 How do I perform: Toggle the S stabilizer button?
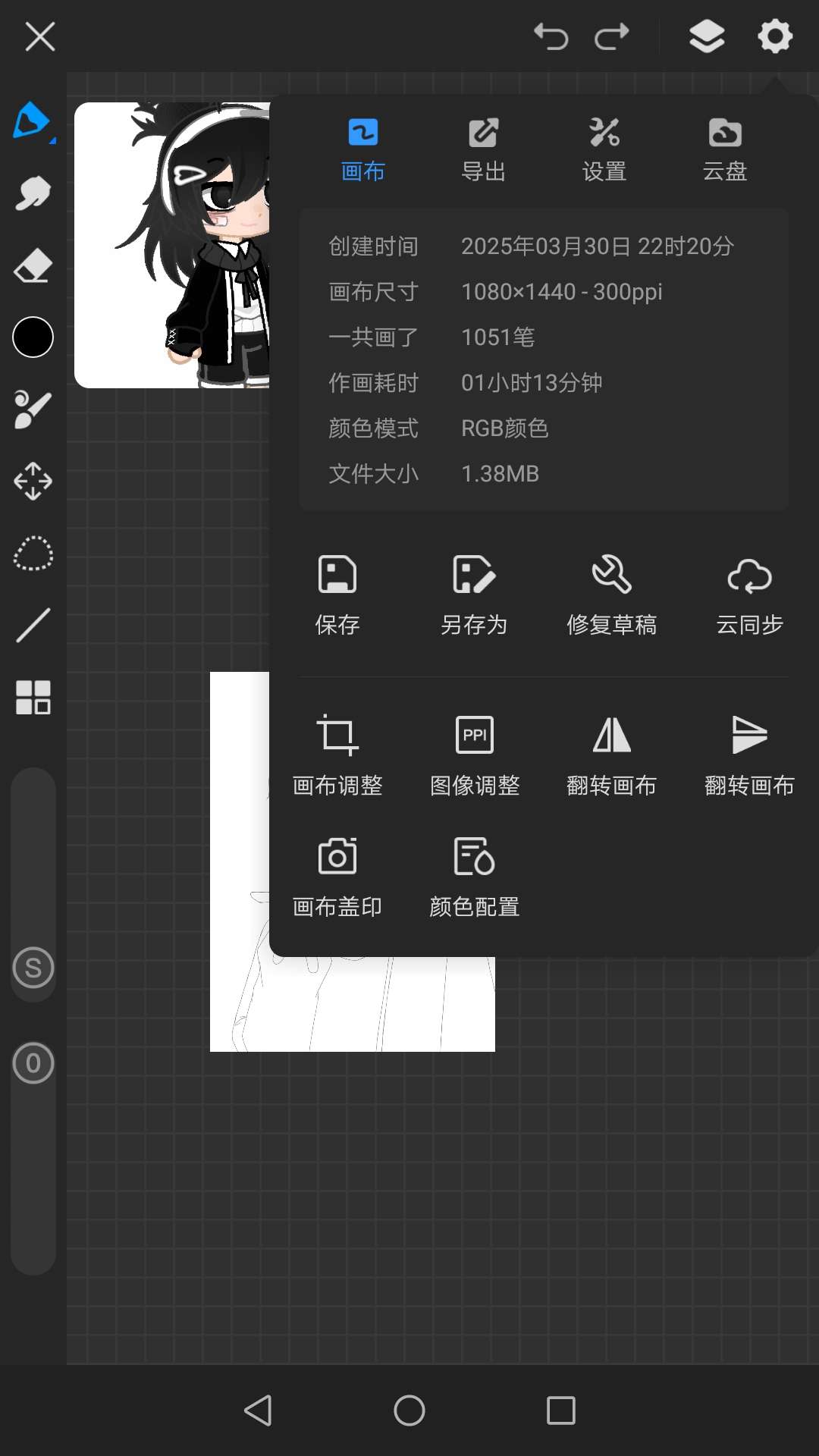click(33, 968)
